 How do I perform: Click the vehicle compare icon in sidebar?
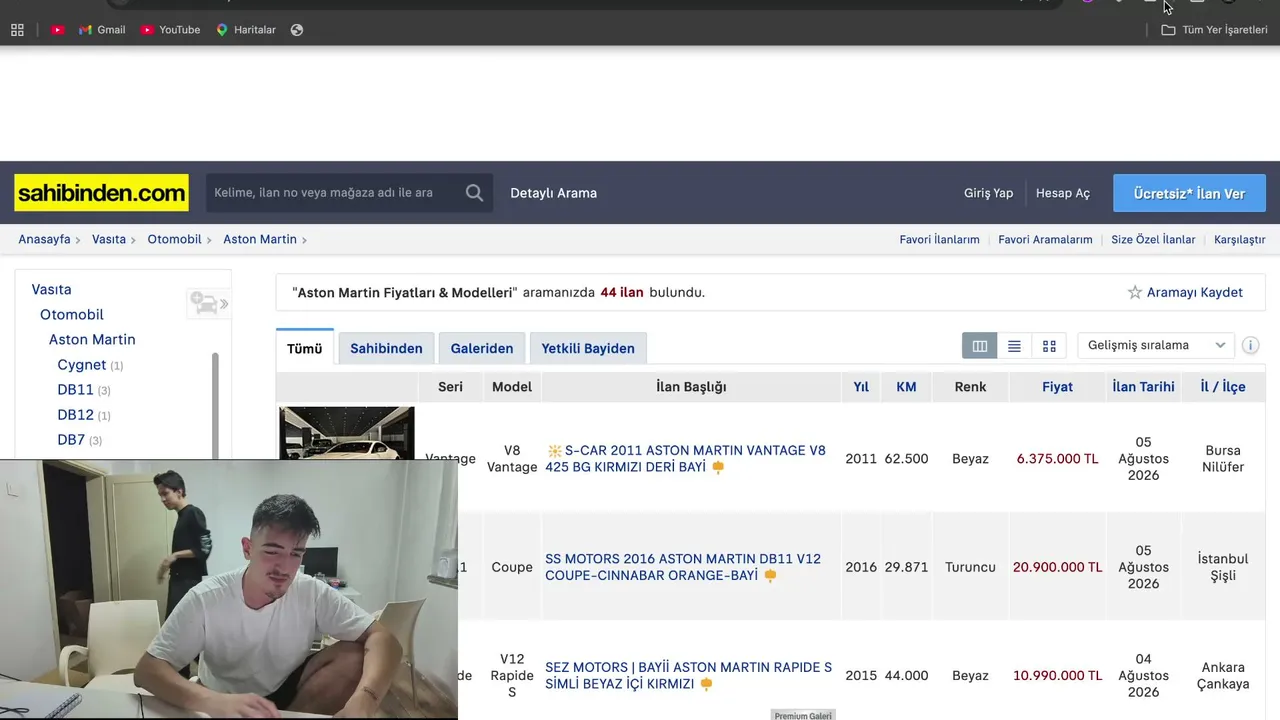tap(208, 303)
